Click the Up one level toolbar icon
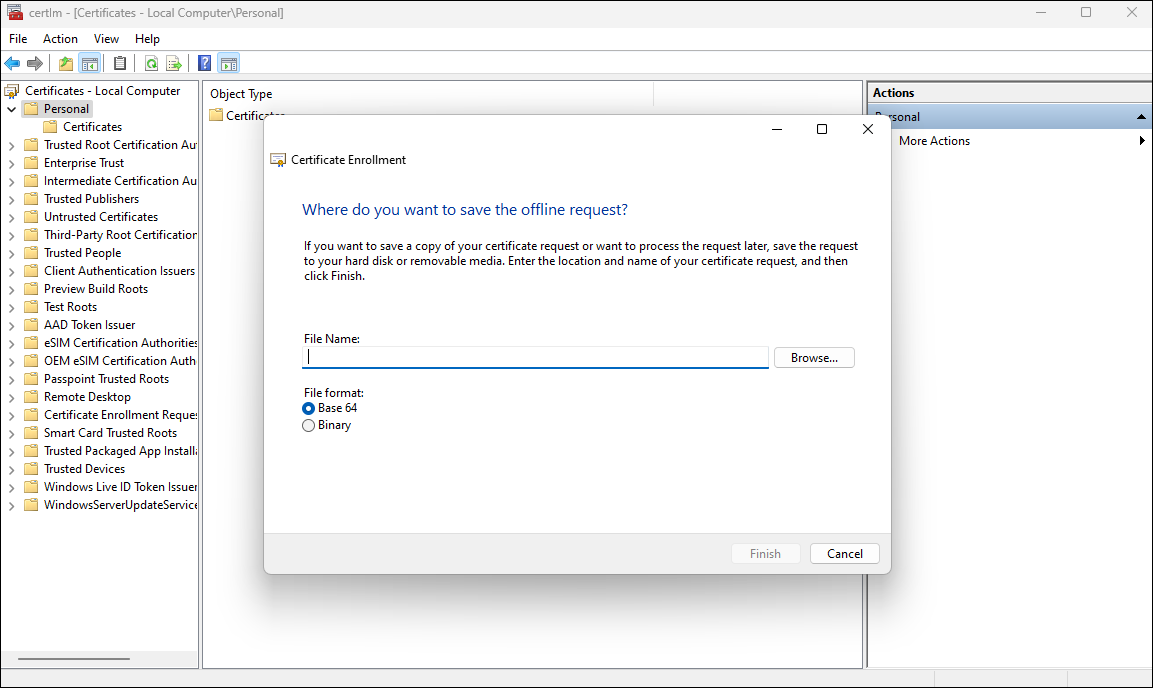This screenshot has height=688, width=1153. [64, 62]
